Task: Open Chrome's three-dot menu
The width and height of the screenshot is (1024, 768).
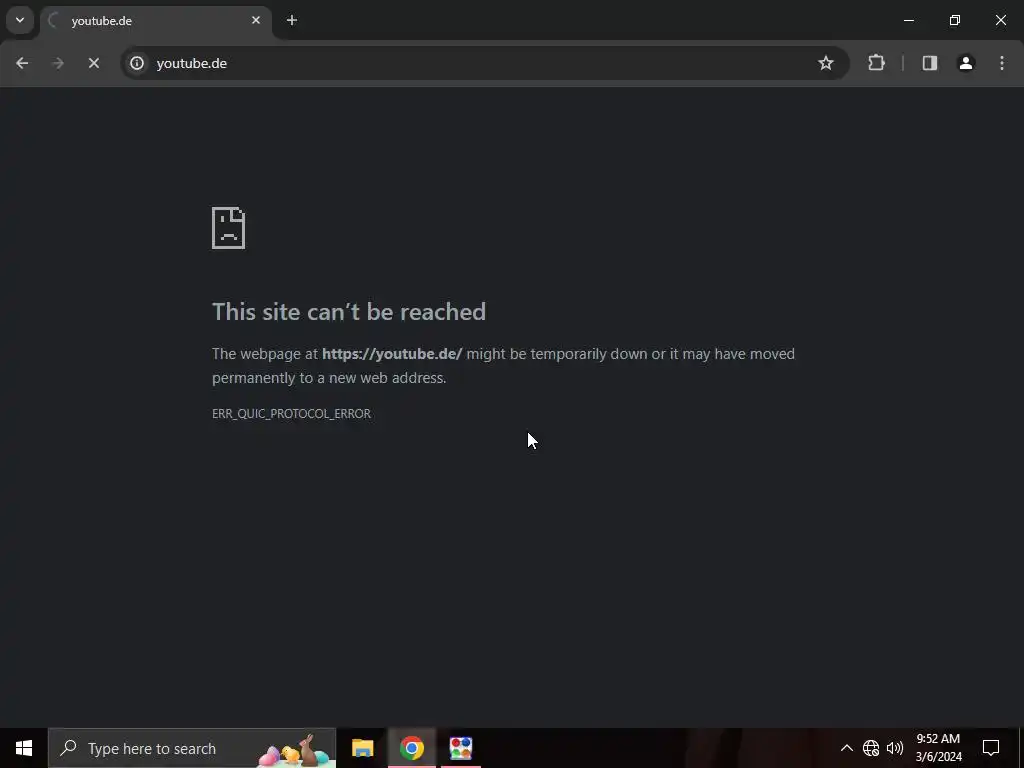Action: [1002, 63]
